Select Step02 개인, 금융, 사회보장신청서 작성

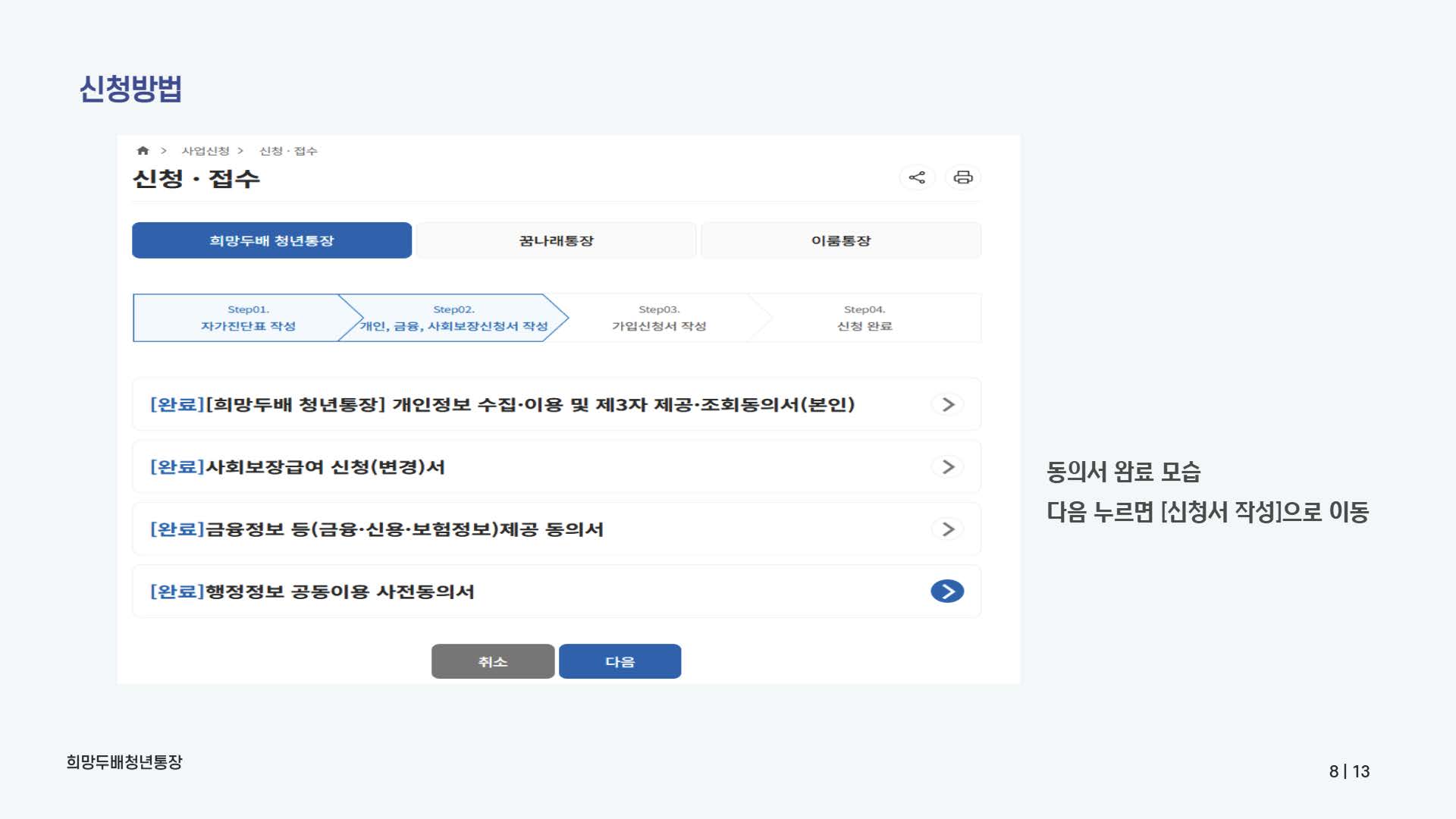[x=455, y=317]
